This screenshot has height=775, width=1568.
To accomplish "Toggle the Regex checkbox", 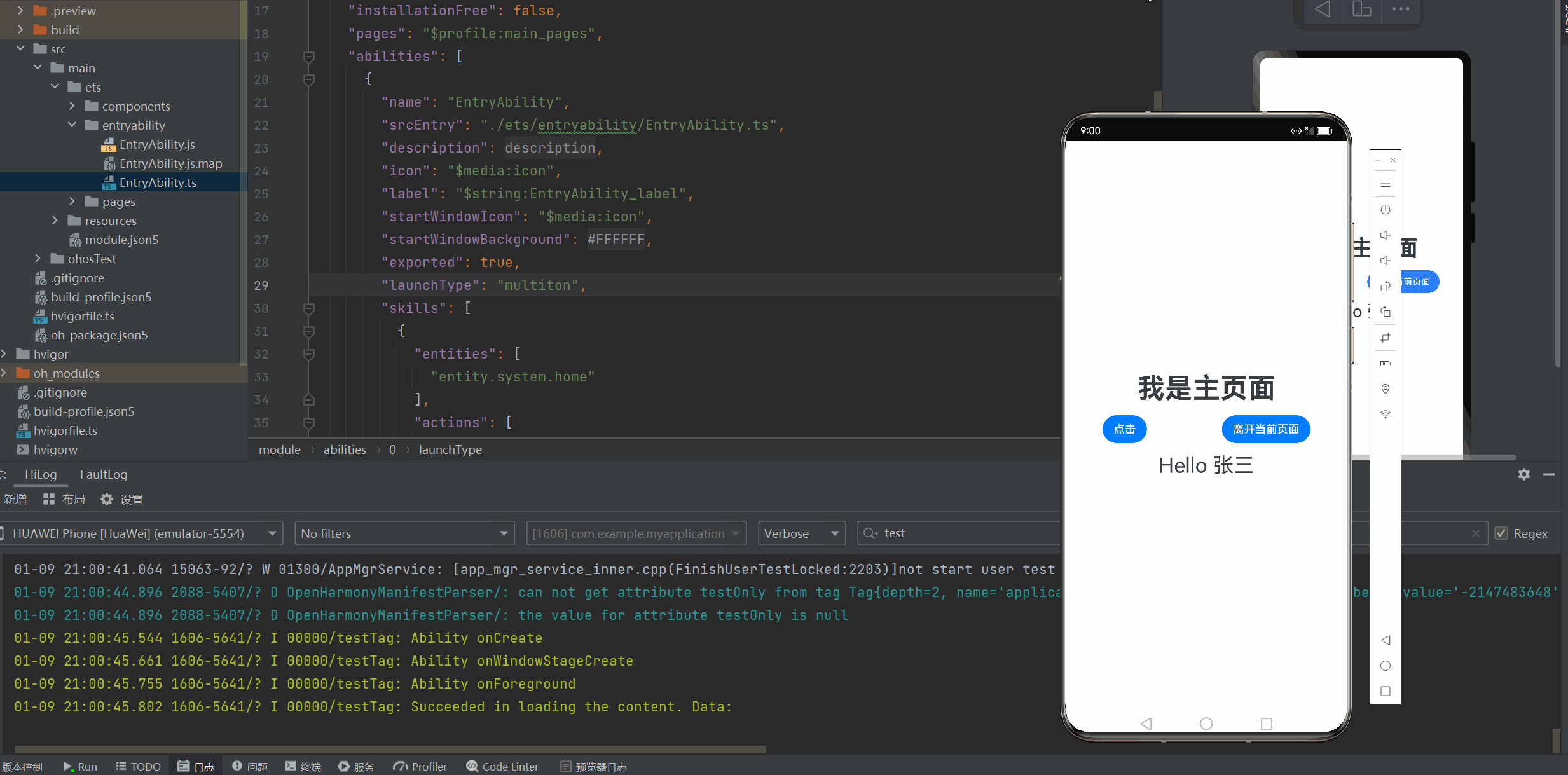I will click(x=1502, y=533).
